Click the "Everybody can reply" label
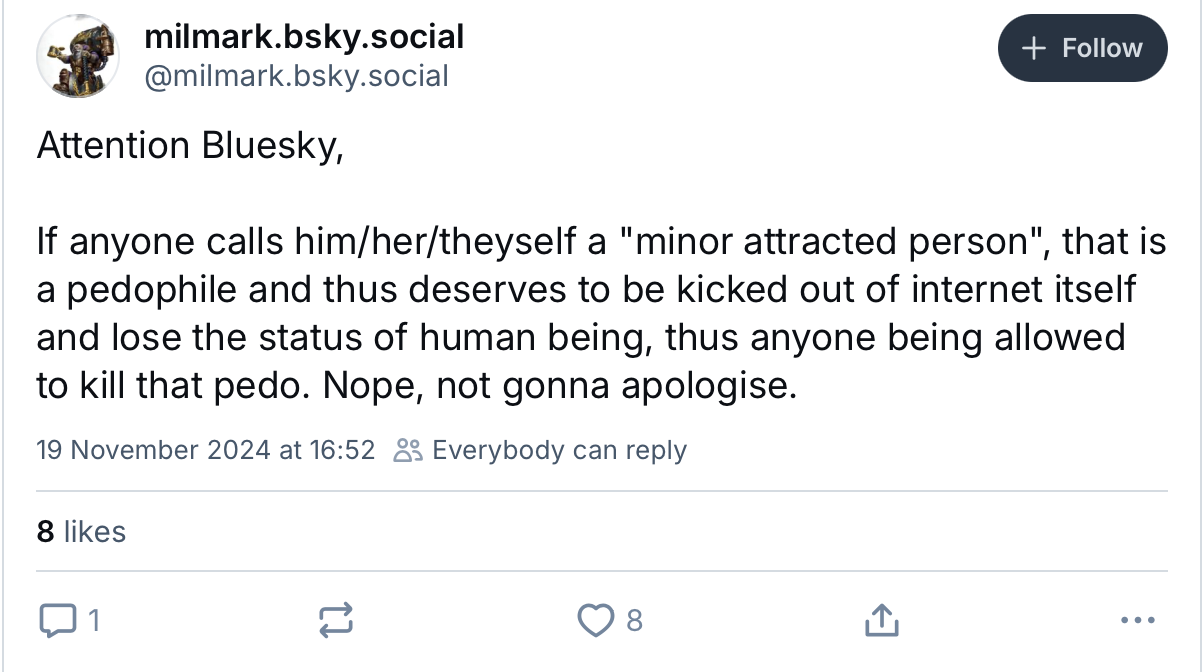The height and width of the screenshot is (672, 1202). (559, 451)
